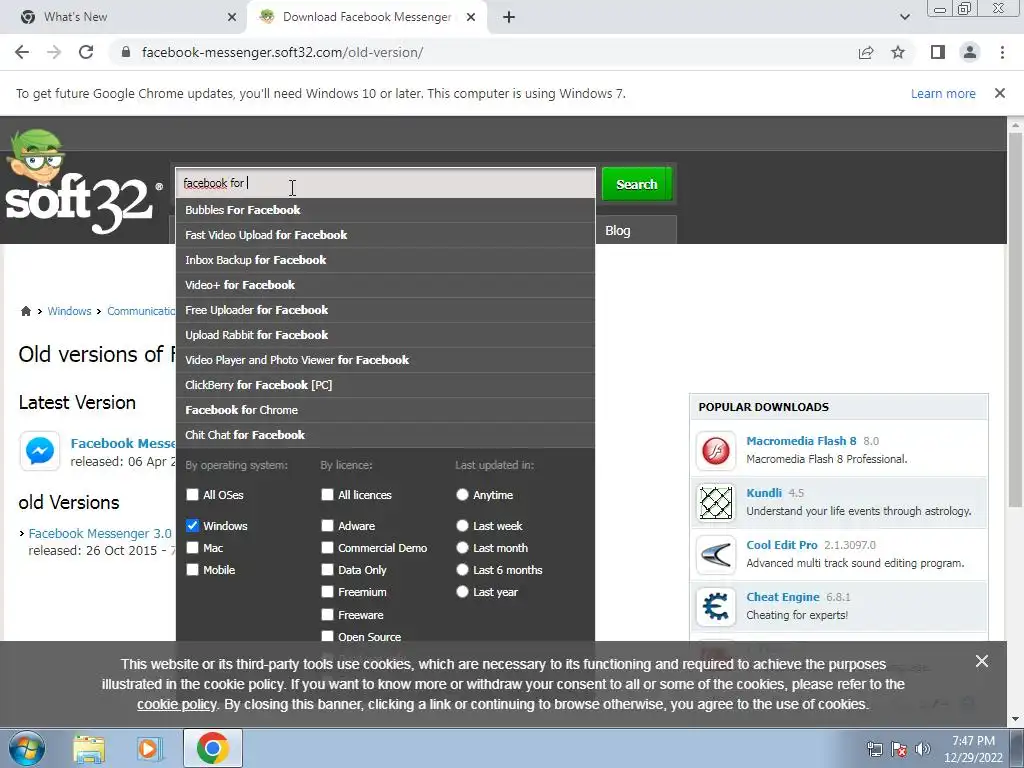Click the Cool Edit Pro icon
The width and height of the screenshot is (1024, 768).
point(716,555)
